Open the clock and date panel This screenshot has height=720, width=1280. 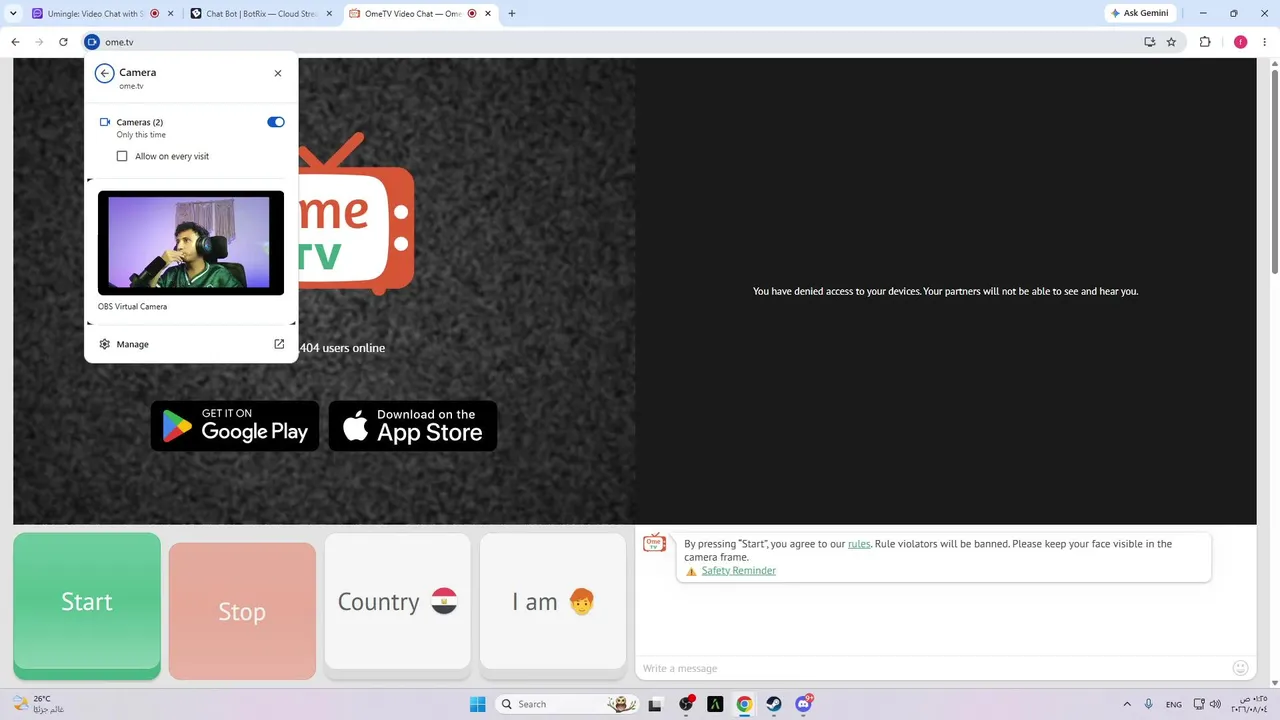coord(1249,704)
